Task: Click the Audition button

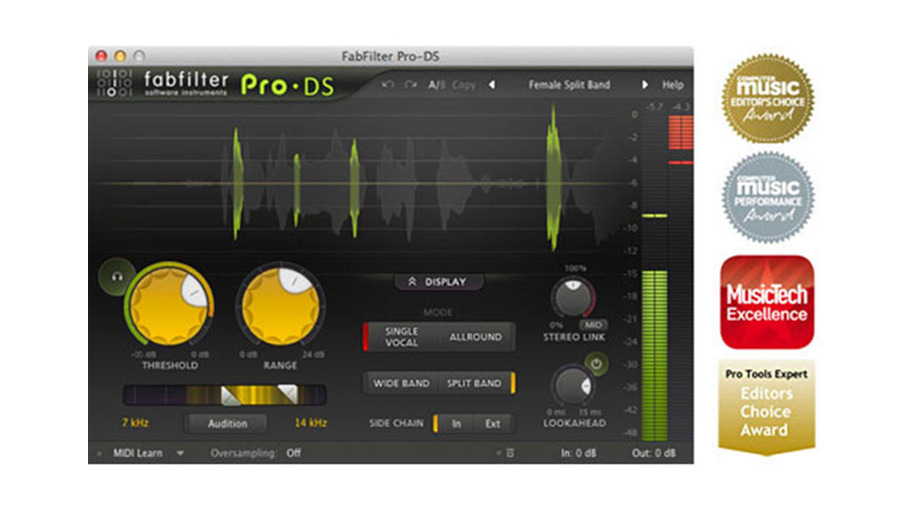Action: pyautogui.click(x=227, y=424)
